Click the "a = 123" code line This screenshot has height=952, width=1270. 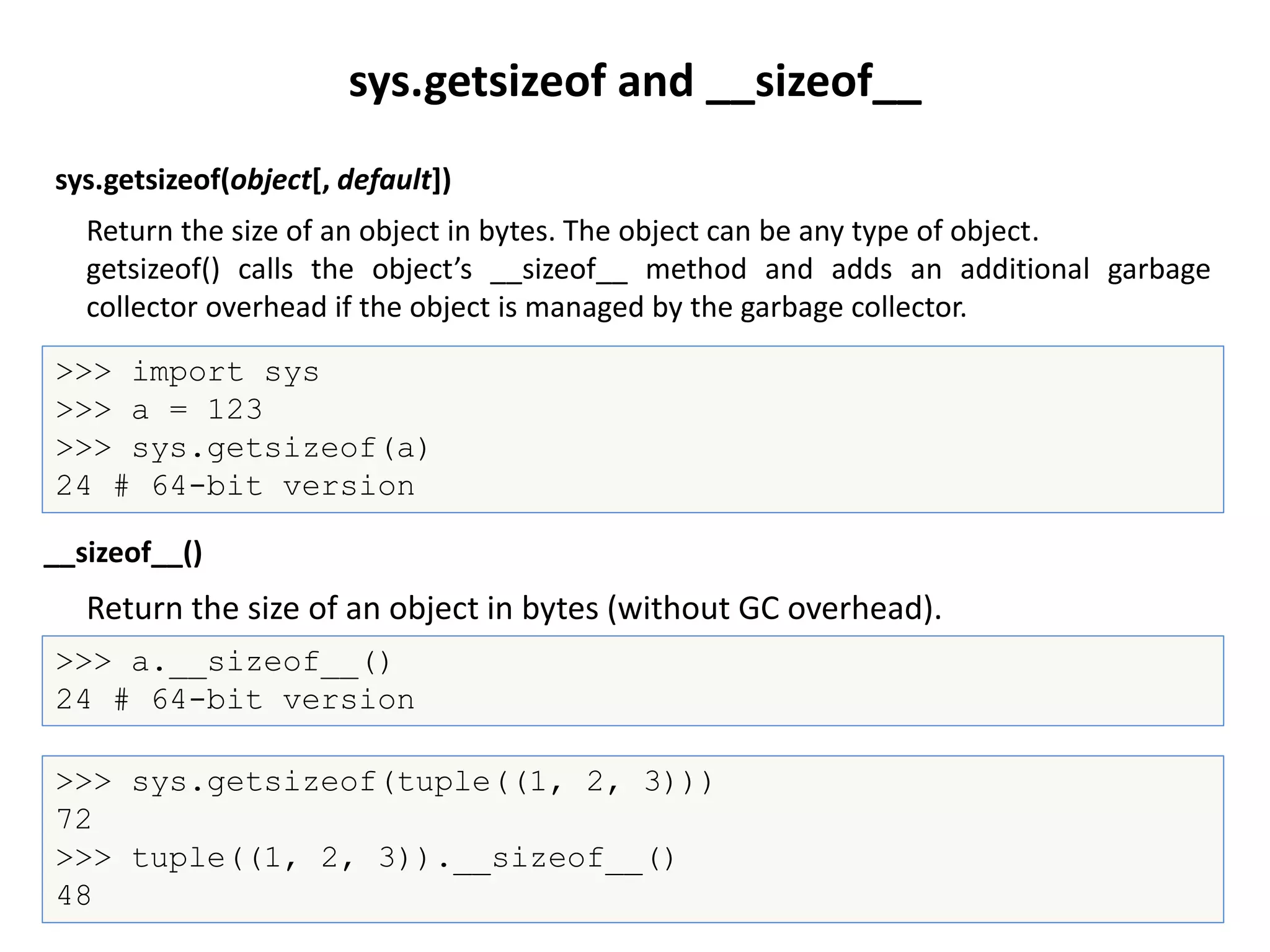[x=197, y=410]
